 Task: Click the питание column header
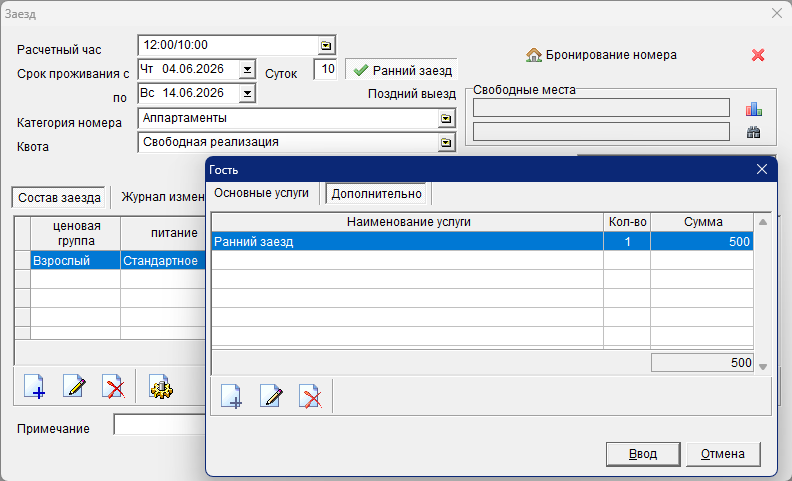(x=164, y=233)
